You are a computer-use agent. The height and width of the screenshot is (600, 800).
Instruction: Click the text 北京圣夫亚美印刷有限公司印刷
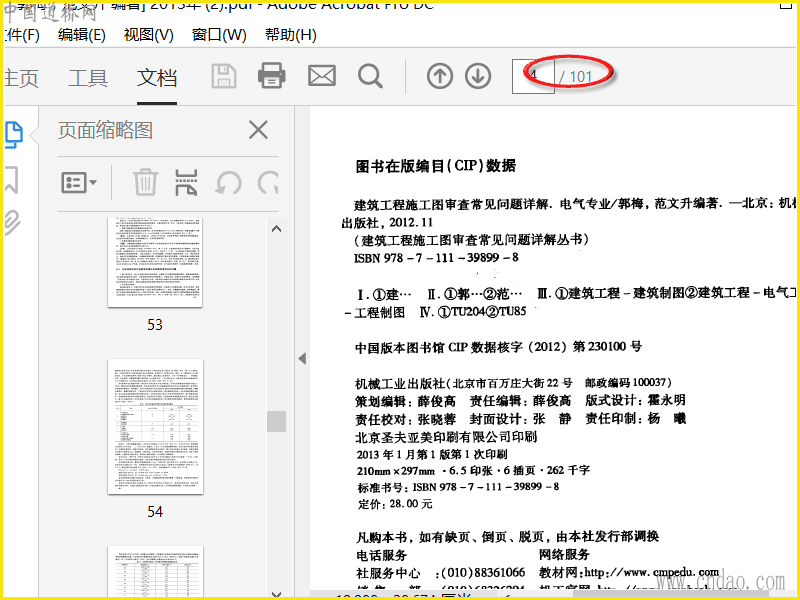tap(446, 437)
